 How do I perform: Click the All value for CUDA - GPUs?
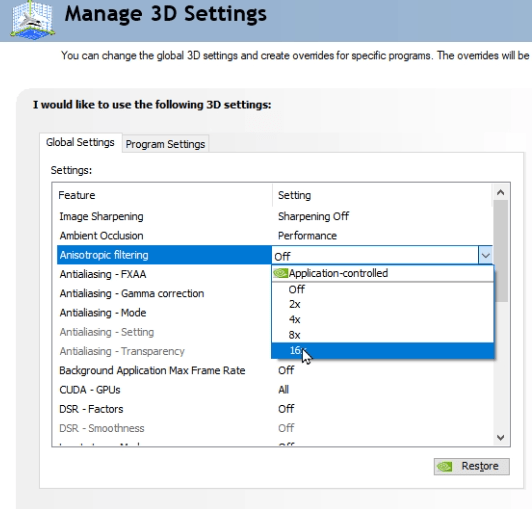coord(283,390)
